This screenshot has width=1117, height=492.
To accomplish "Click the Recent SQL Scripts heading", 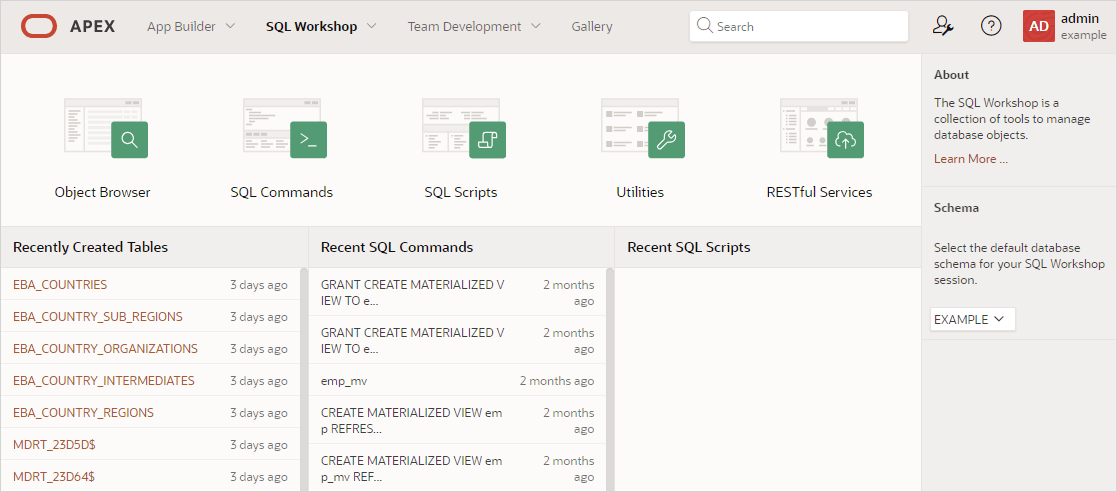I will [x=689, y=247].
